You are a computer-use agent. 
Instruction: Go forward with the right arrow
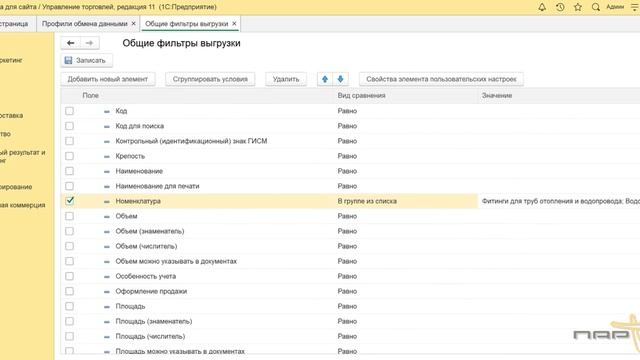click(89, 43)
